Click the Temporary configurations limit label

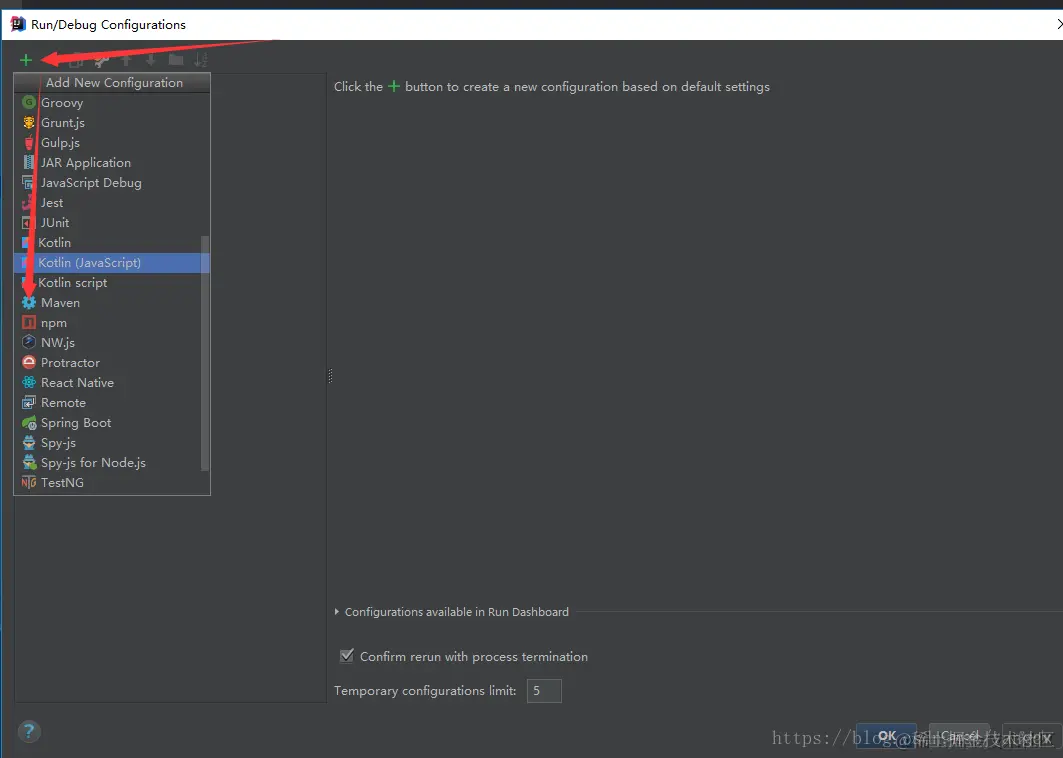425,691
